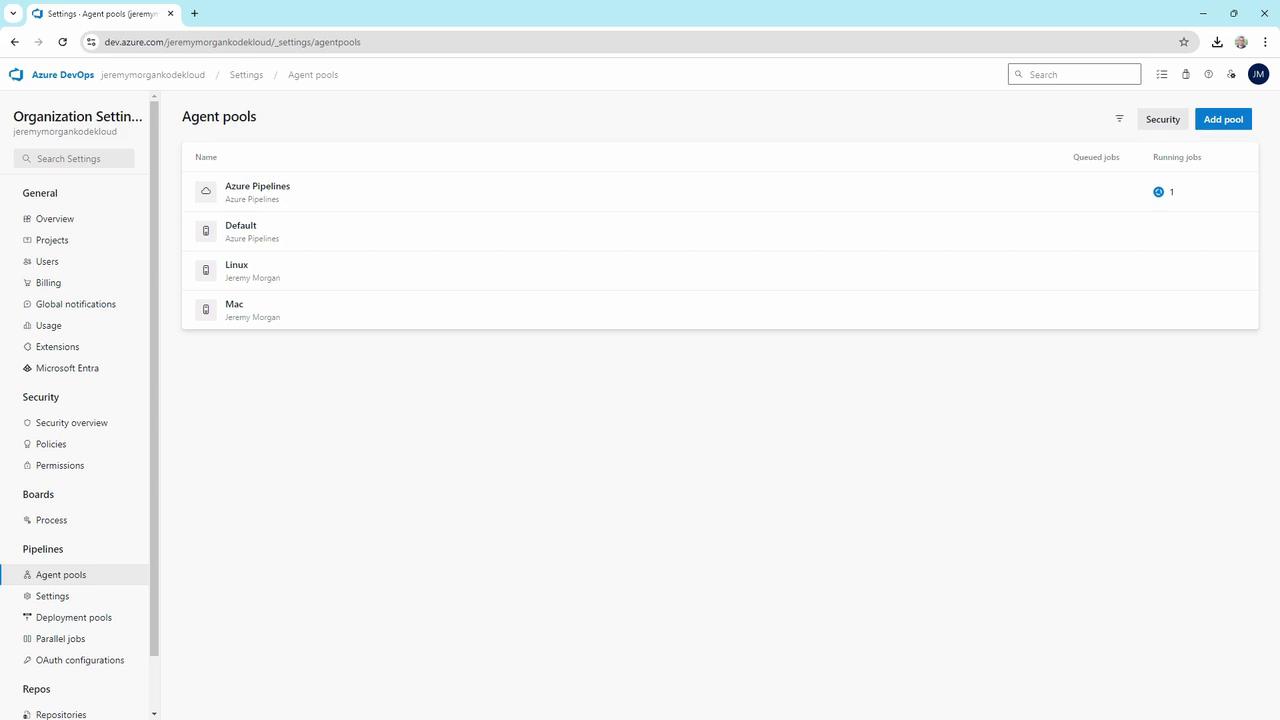Select the Permissions icon in the sidebar
Screen dimensions: 1280x720
tap(27, 466)
